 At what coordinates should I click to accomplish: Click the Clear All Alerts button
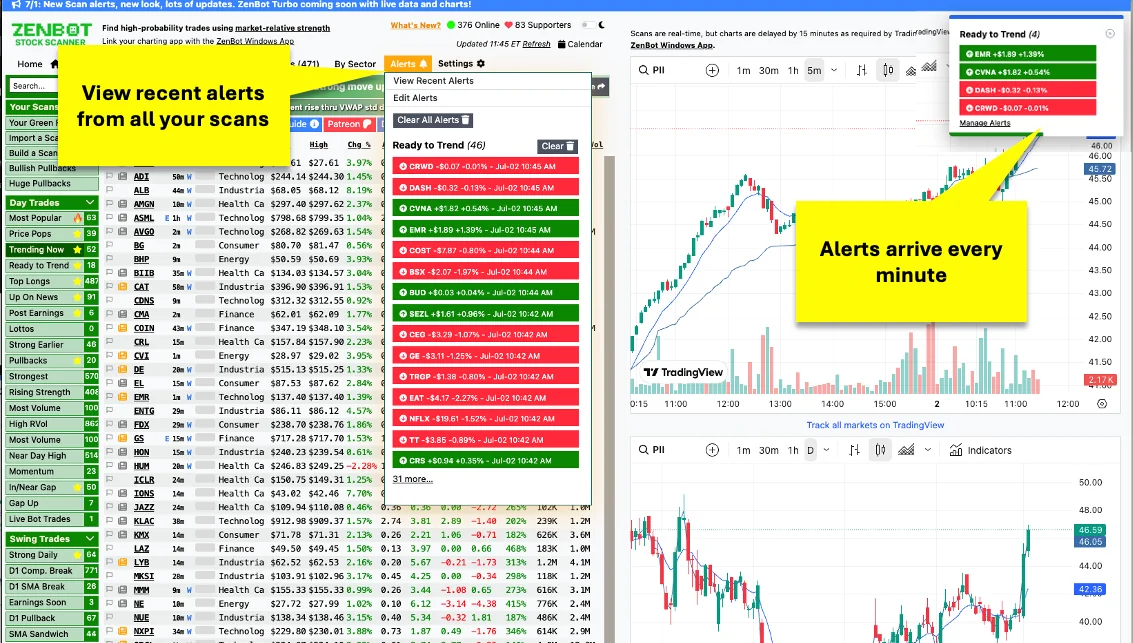coord(433,121)
